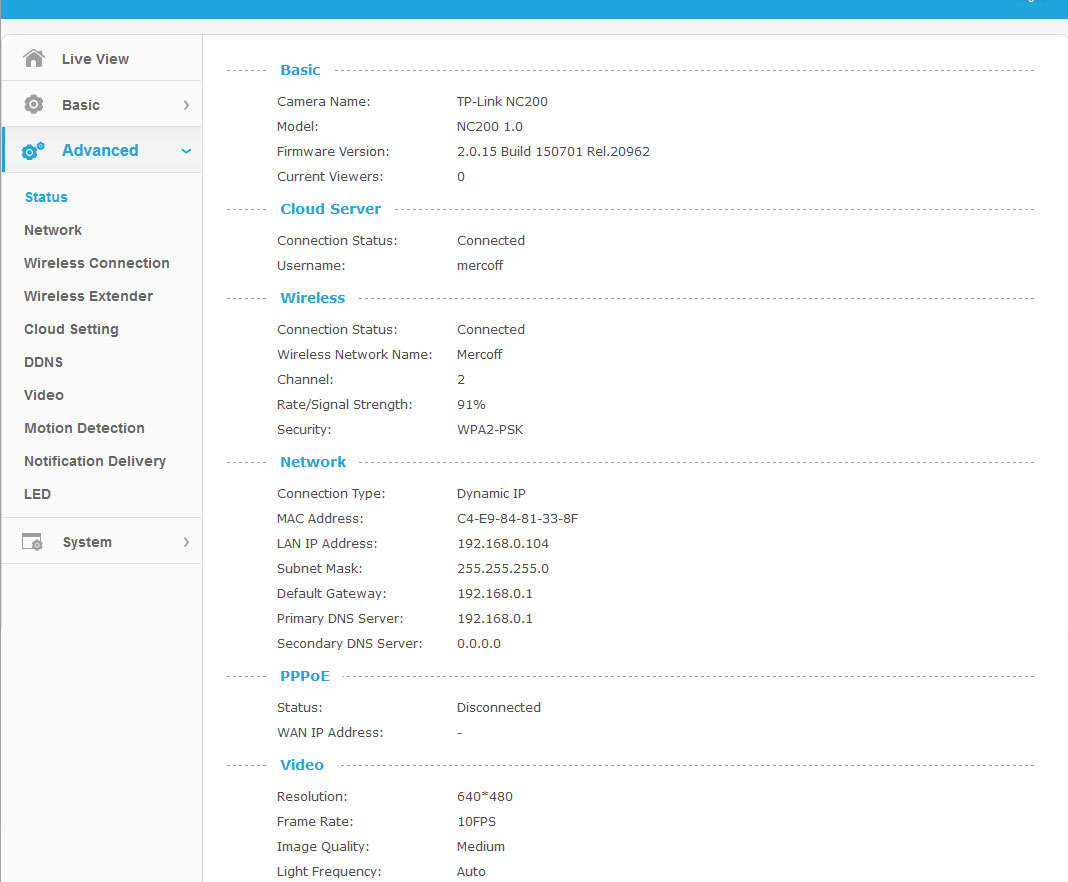
Task: Expand the System menu chevron
Action: pos(186,542)
